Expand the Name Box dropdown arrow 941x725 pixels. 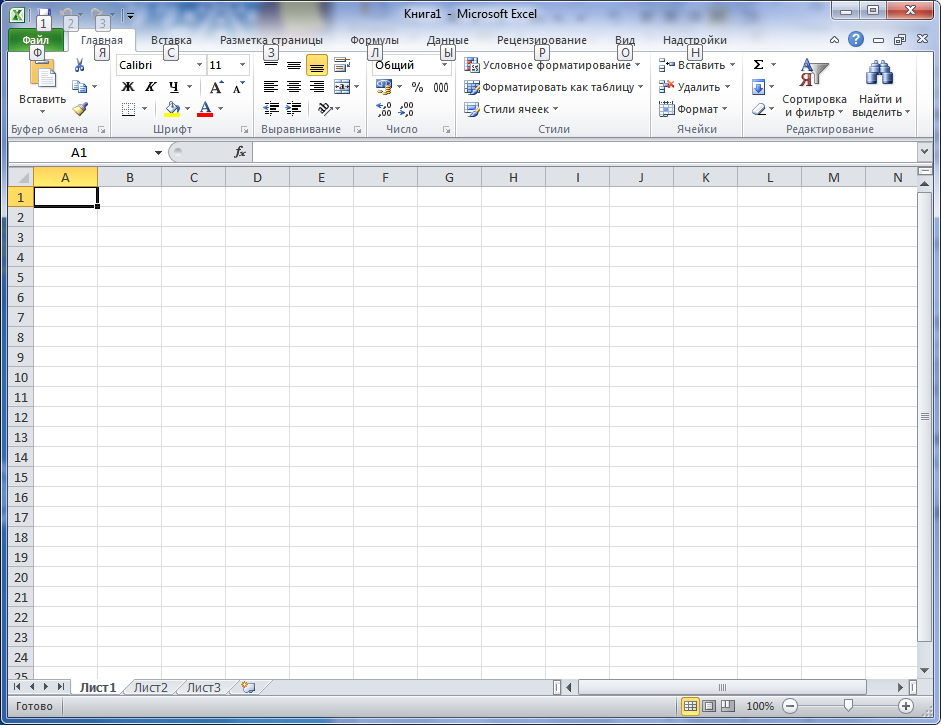point(158,152)
